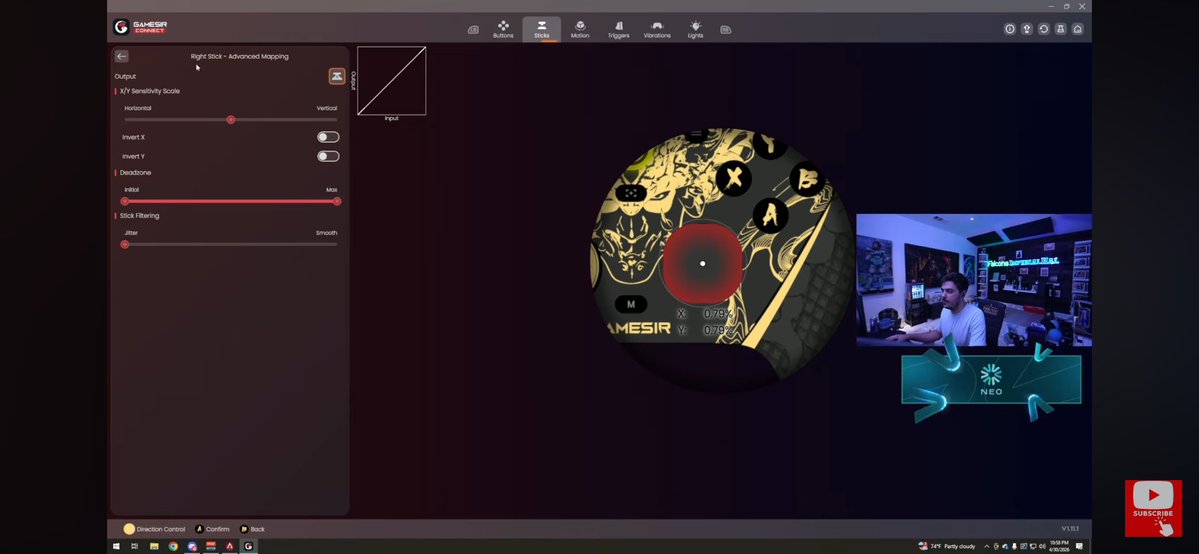Click the Back hint at bottom

252,529
